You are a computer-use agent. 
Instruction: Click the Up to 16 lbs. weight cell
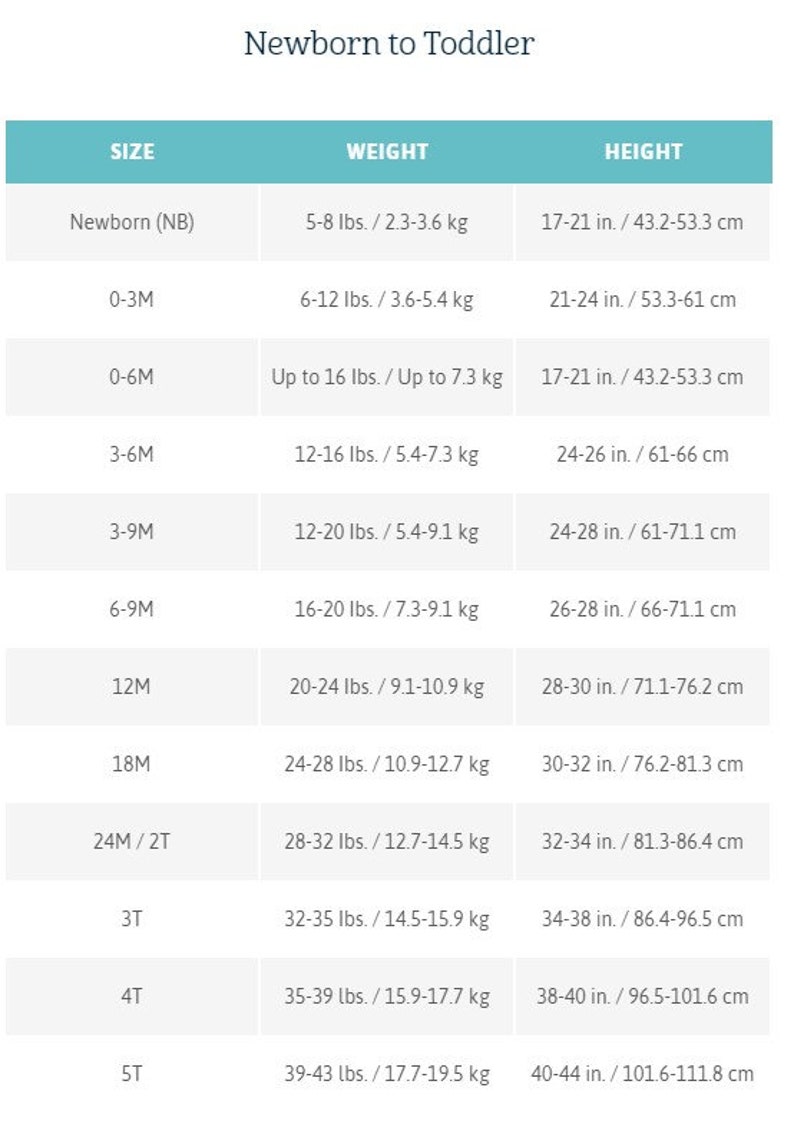click(x=386, y=377)
